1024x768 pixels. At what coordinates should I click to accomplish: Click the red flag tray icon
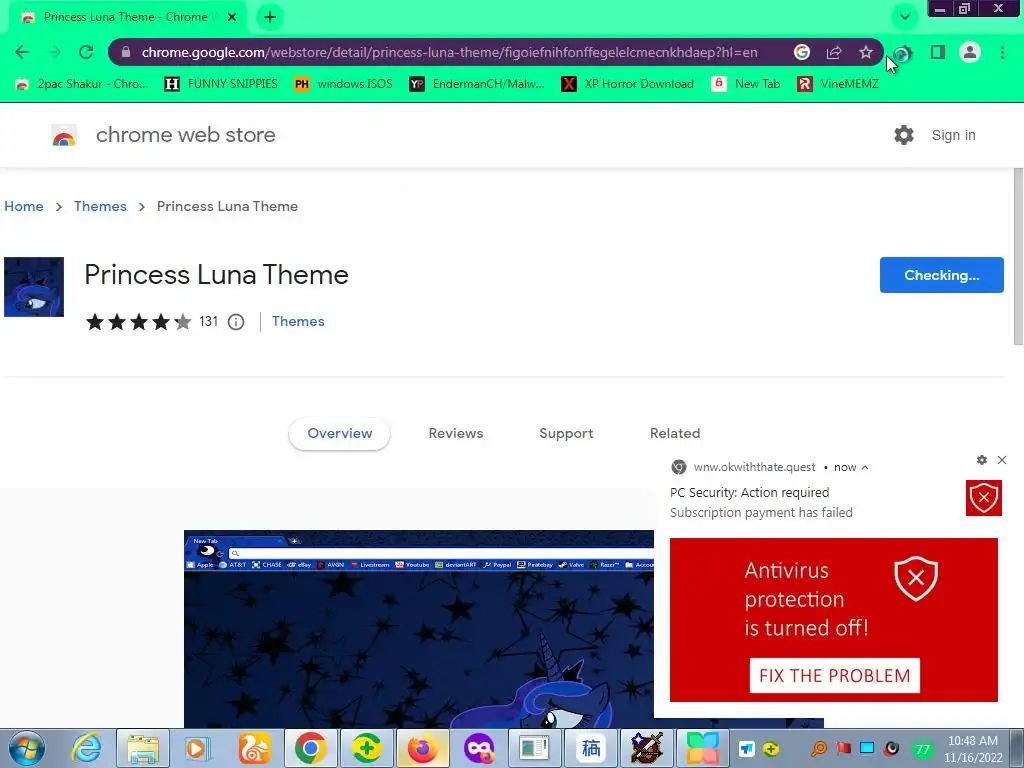tap(844, 748)
